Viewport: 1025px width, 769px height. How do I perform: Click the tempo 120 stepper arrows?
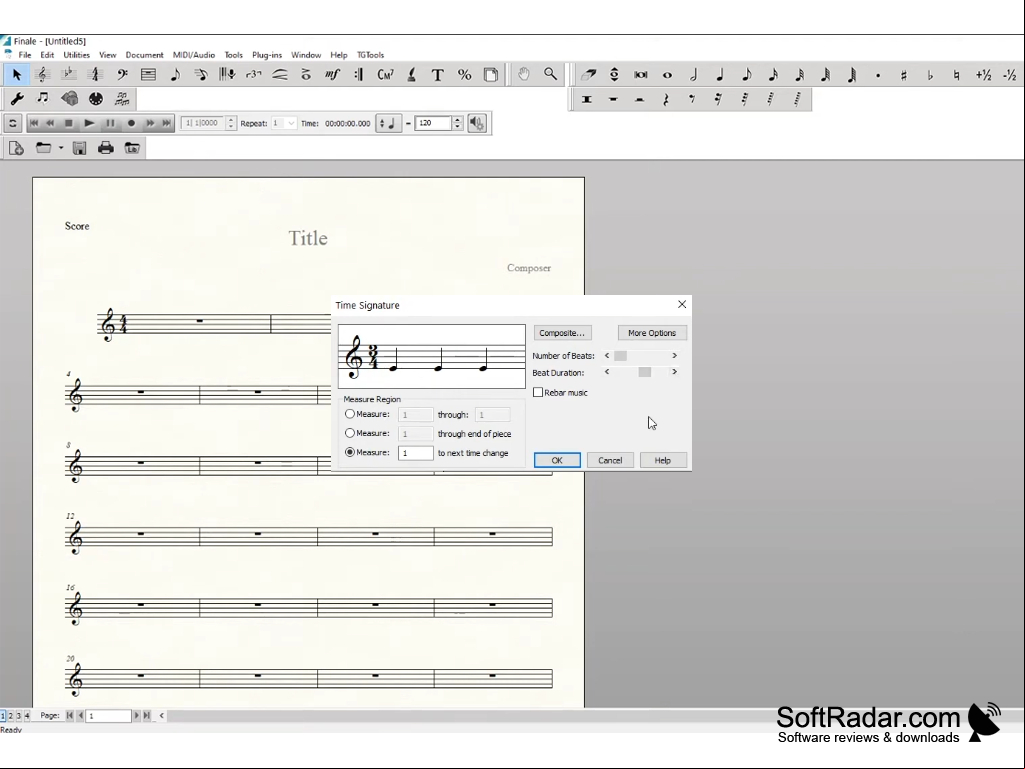click(458, 123)
